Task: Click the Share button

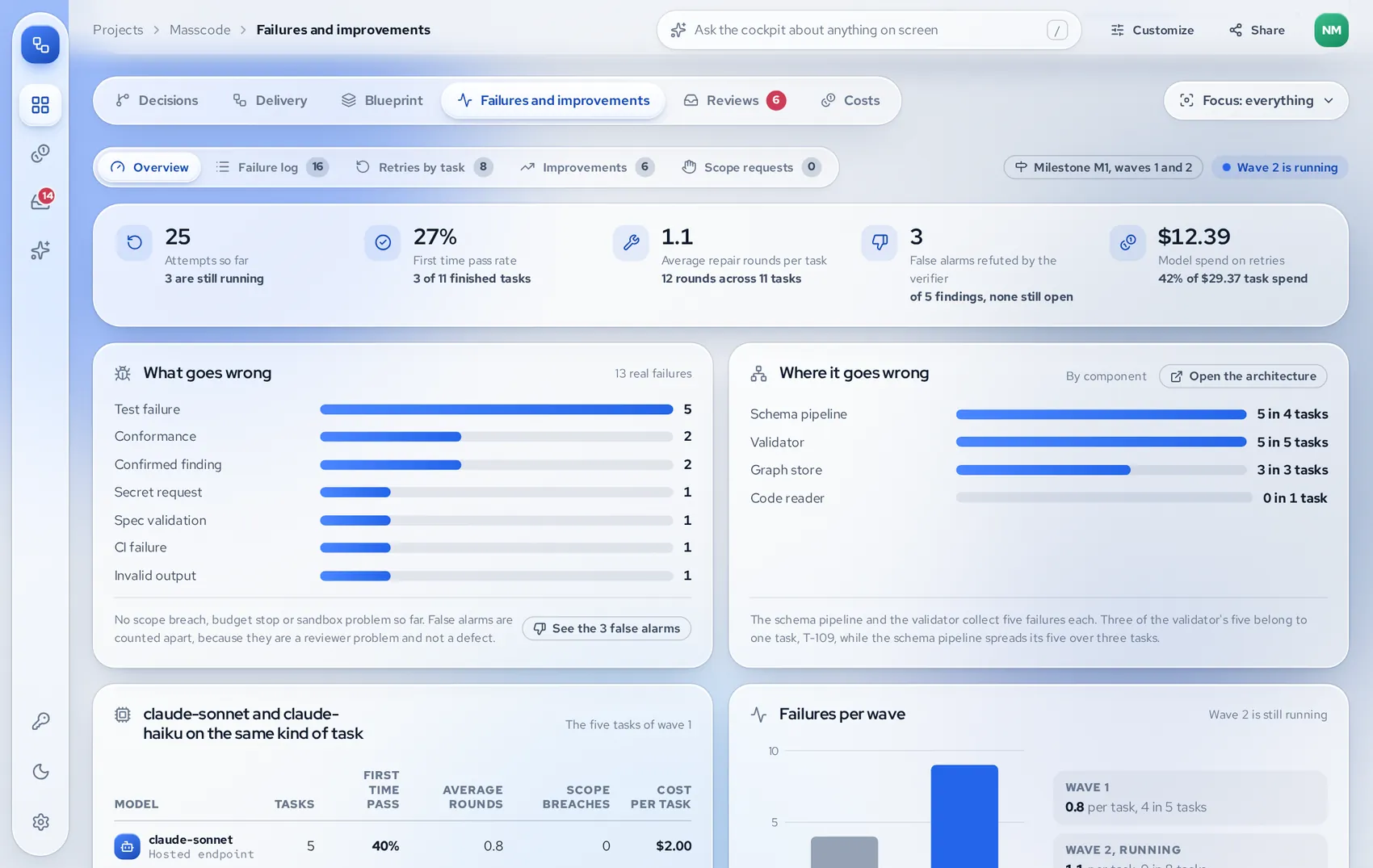Action: (x=1257, y=30)
